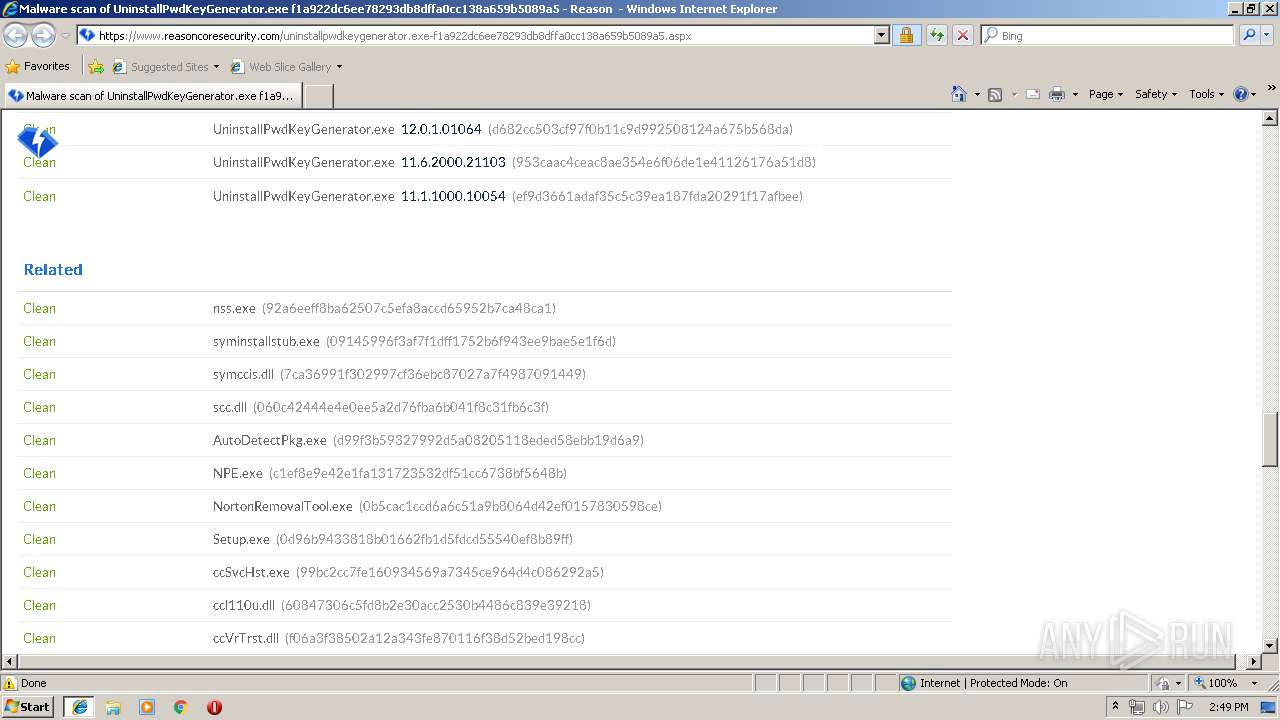Image resolution: width=1280 pixels, height=720 pixels.
Task: Open the Page menu
Action: (x=1105, y=94)
